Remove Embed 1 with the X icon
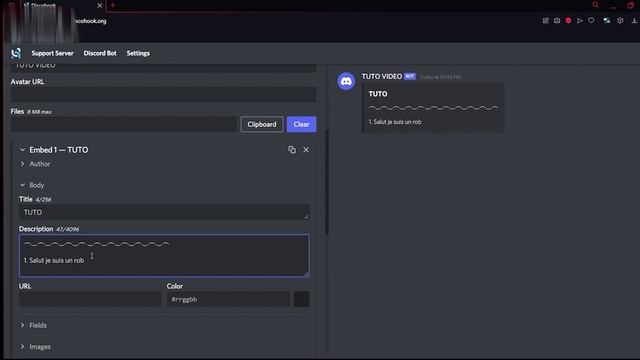Image resolution: width=640 pixels, height=360 pixels. 306,150
